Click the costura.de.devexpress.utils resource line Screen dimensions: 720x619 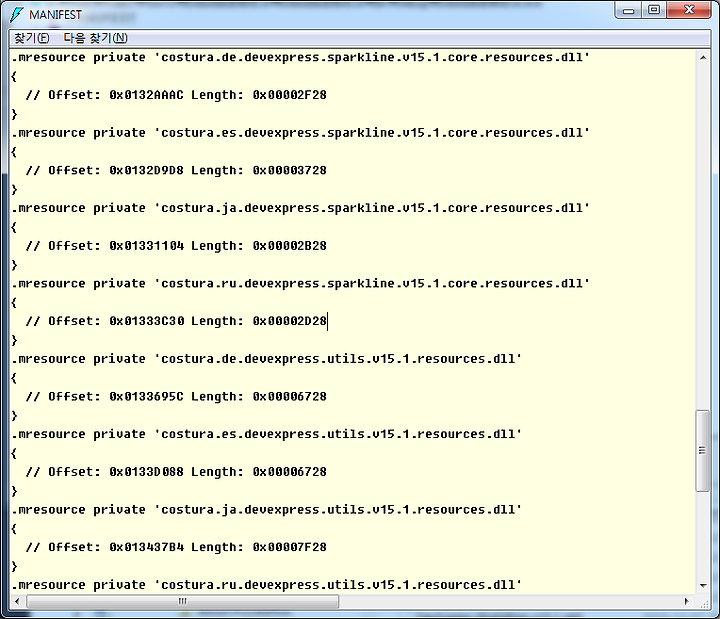click(x=267, y=359)
